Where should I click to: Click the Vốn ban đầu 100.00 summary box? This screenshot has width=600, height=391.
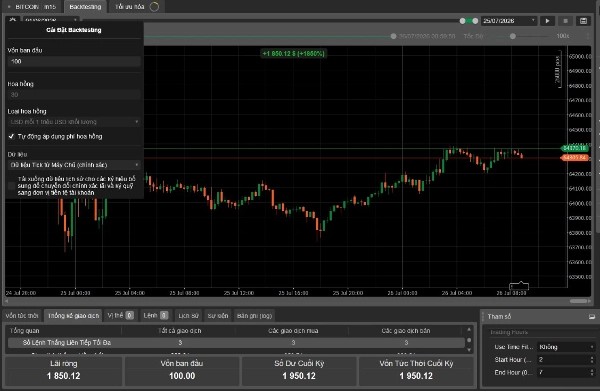point(182,370)
